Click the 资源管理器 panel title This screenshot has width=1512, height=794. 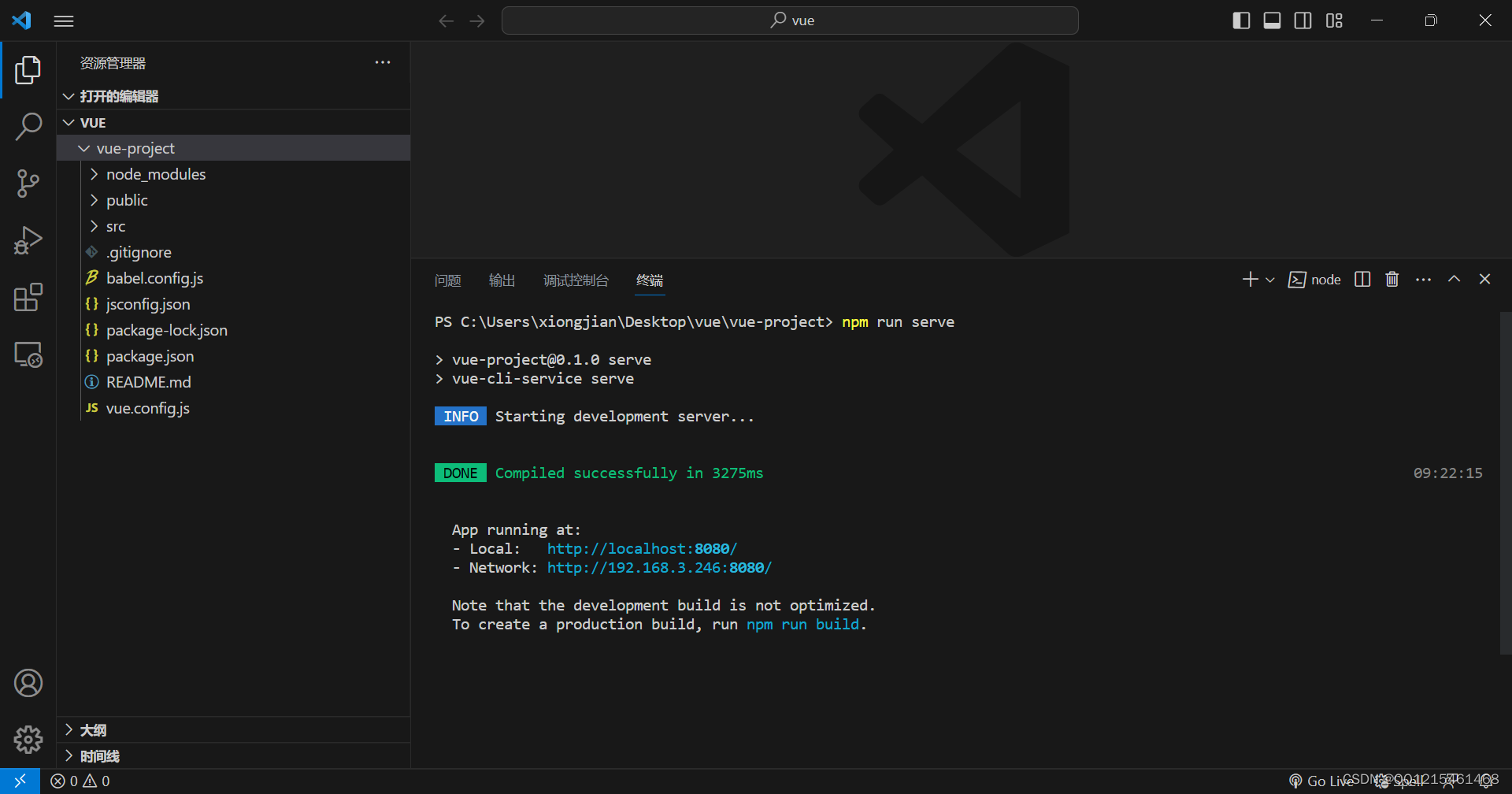113,63
